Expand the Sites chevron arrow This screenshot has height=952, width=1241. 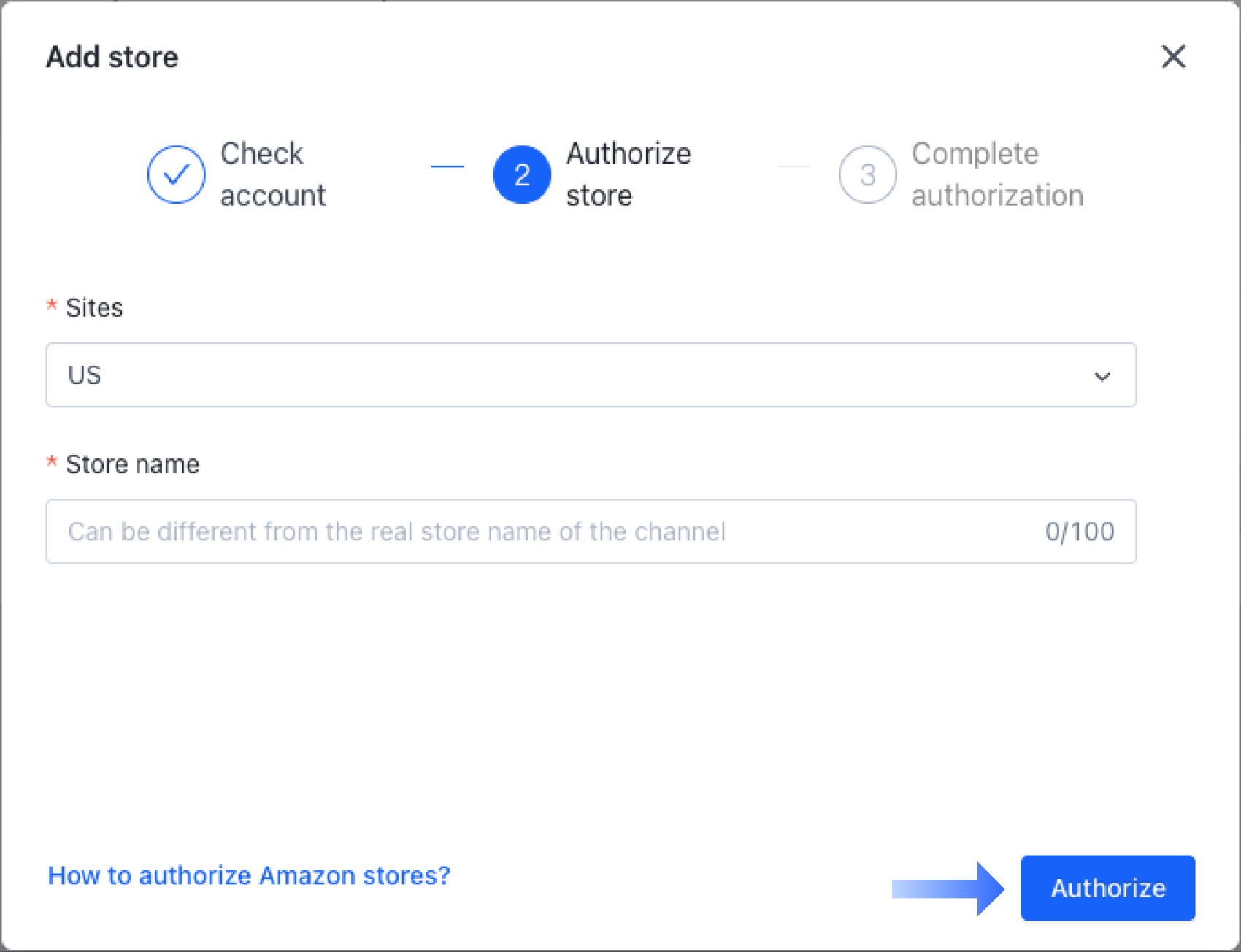(1102, 376)
